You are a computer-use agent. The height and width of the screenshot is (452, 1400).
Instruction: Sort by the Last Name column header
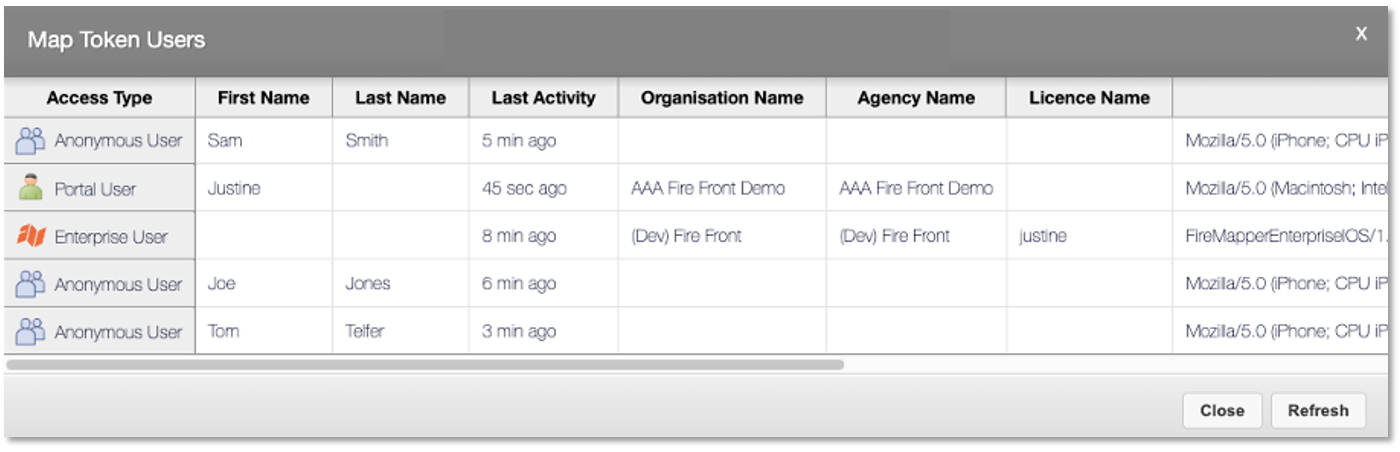[400, 98]
